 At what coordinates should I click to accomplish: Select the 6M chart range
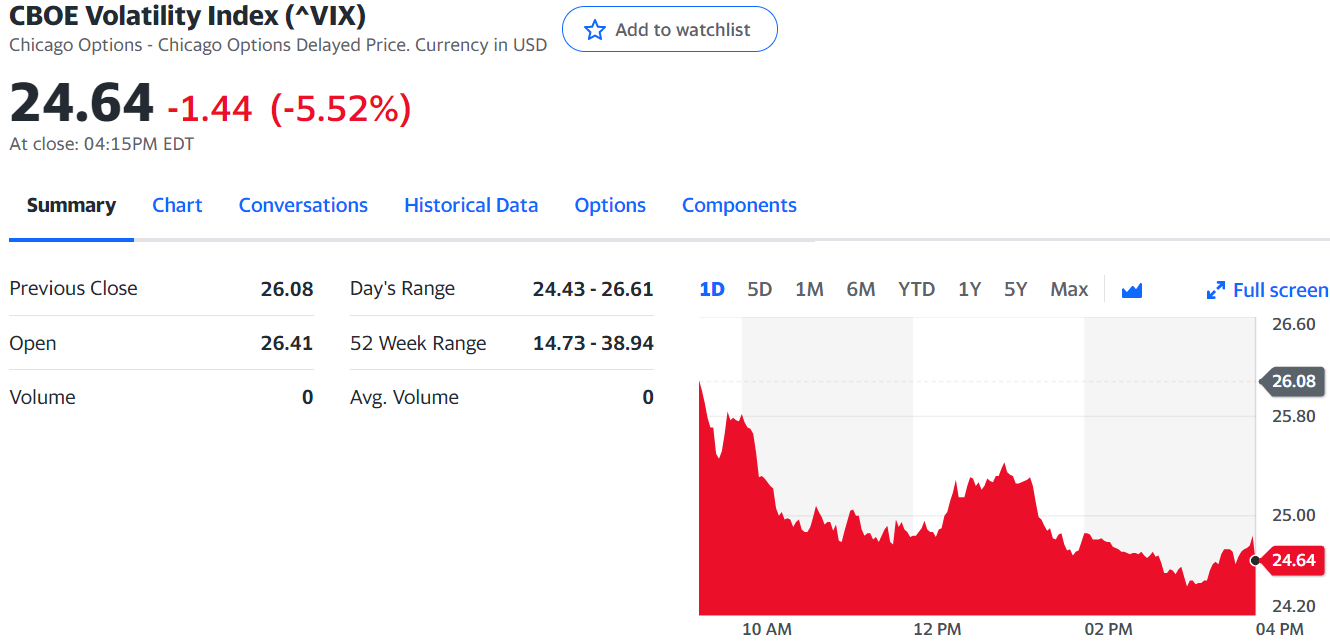click(x=861, y=289)
